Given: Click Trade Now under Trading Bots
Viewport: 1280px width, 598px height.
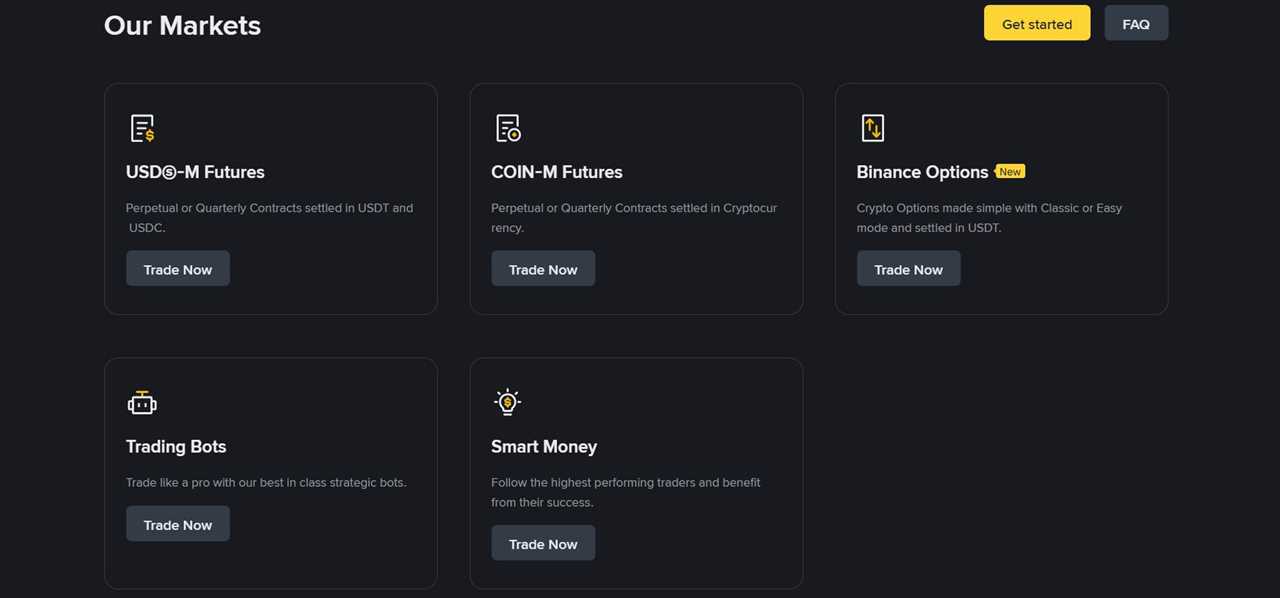Looking at the screenshot, I should tap(178, 523).
